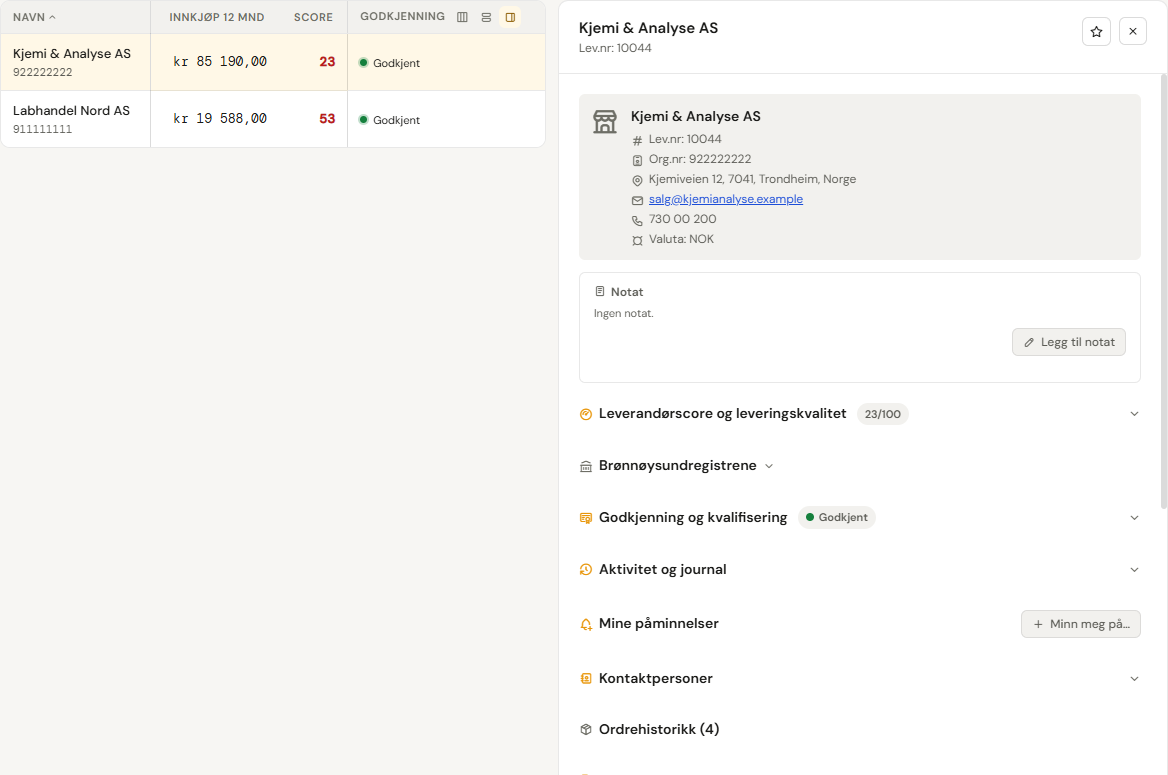The image size is (1168, 775).
Task: Close the supplier detail panel
Action: coord(1133,31)
